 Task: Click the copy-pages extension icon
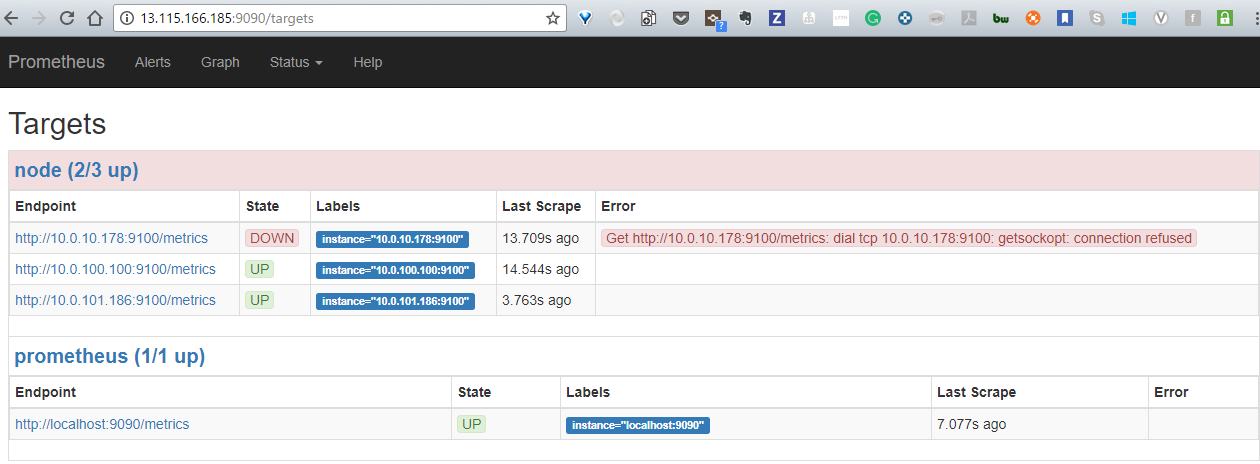tap(649, 18)
